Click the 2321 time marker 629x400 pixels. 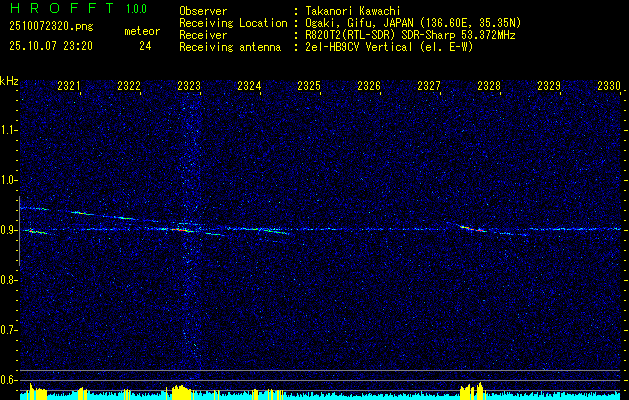click(69, 86)
